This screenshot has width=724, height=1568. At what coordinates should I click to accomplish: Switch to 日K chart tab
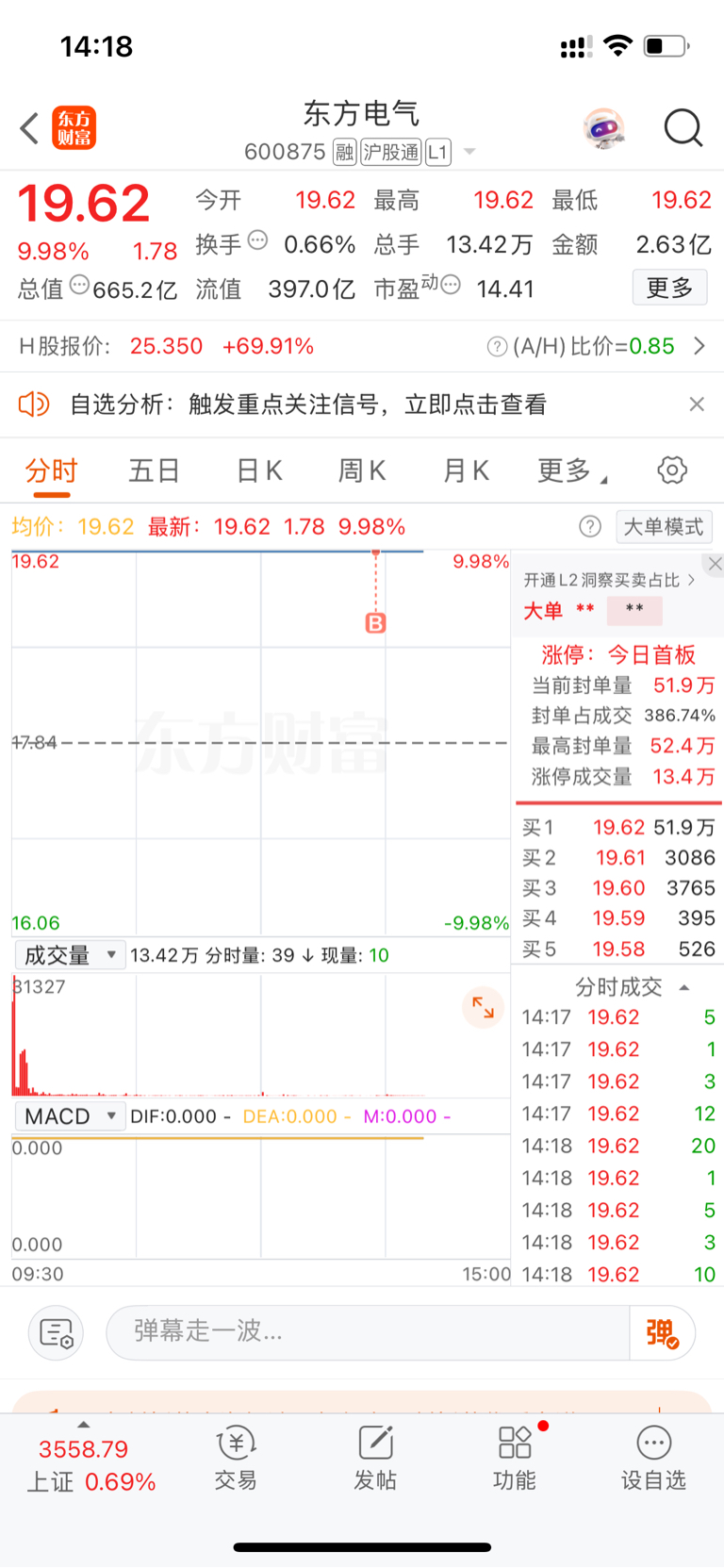pyautogui.click(x=259, y=470)
